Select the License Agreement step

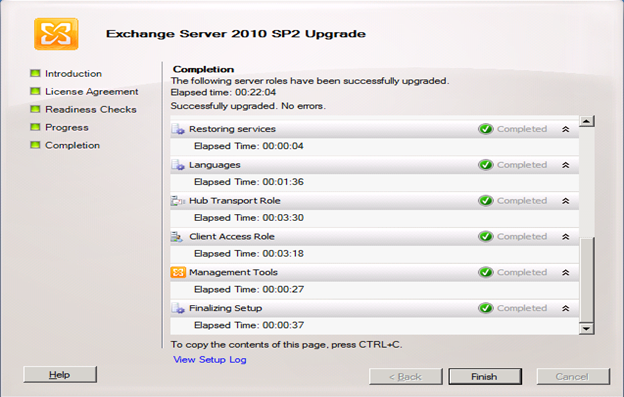click(x=92, y=91)
